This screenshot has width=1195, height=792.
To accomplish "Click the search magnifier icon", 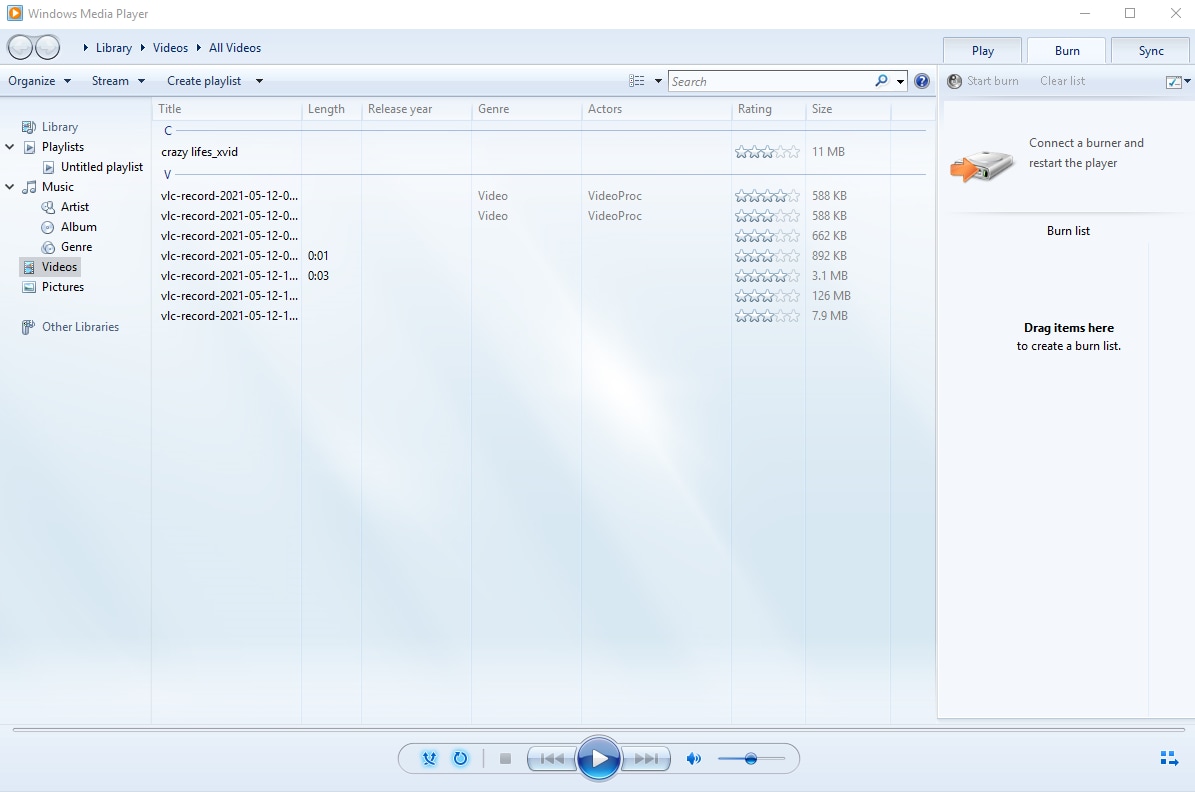I will [881, 81].
